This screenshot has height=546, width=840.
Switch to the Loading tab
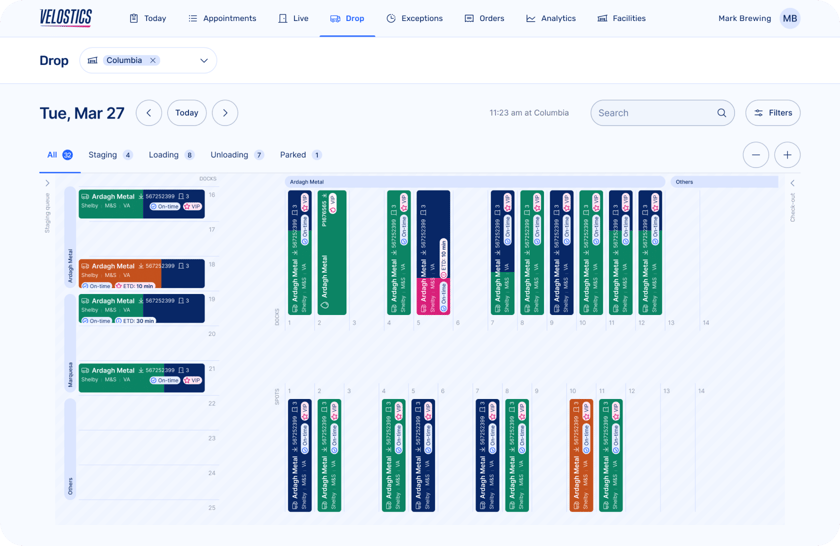tap(171, 155)
